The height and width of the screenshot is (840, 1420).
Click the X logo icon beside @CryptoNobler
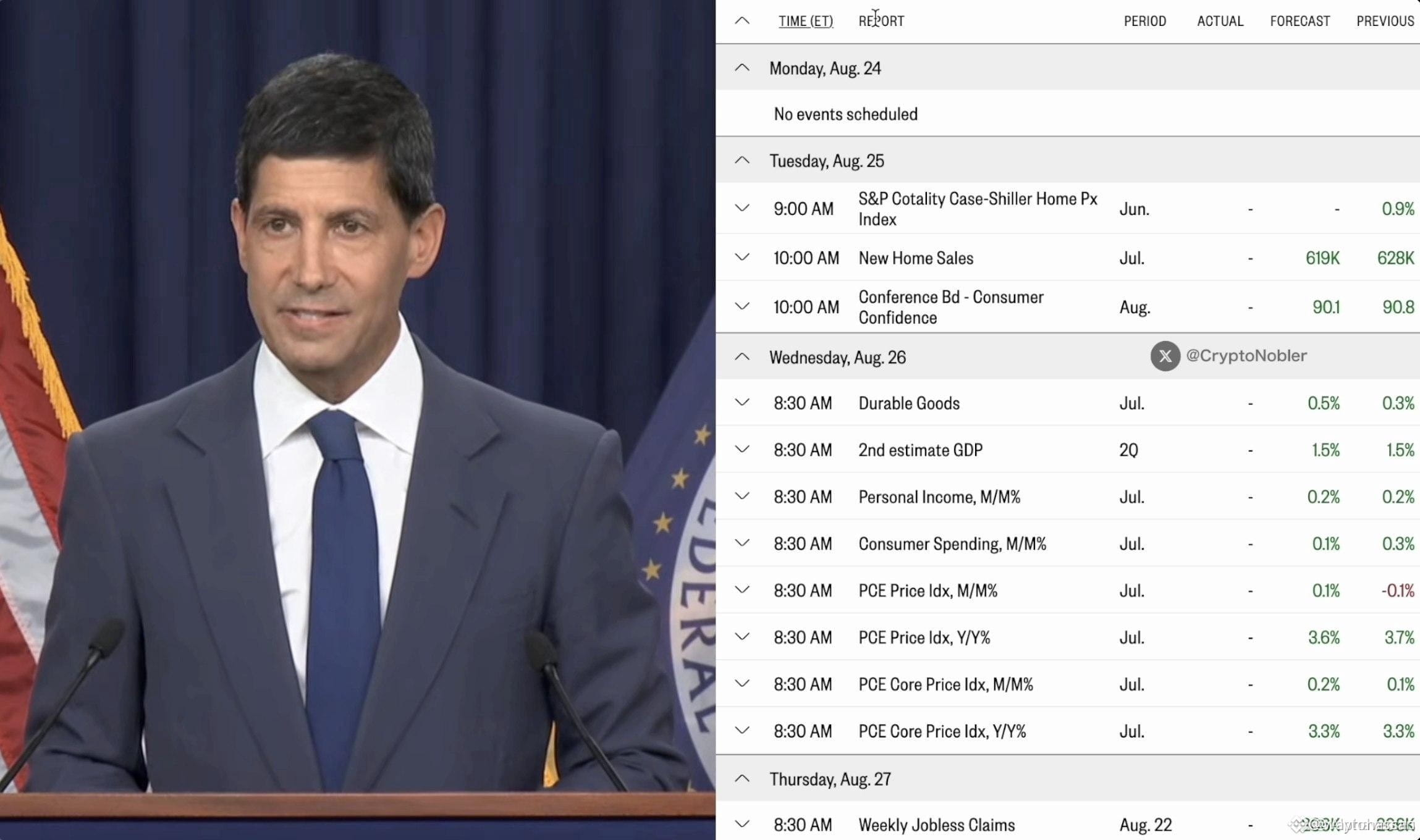point(1165,356)
